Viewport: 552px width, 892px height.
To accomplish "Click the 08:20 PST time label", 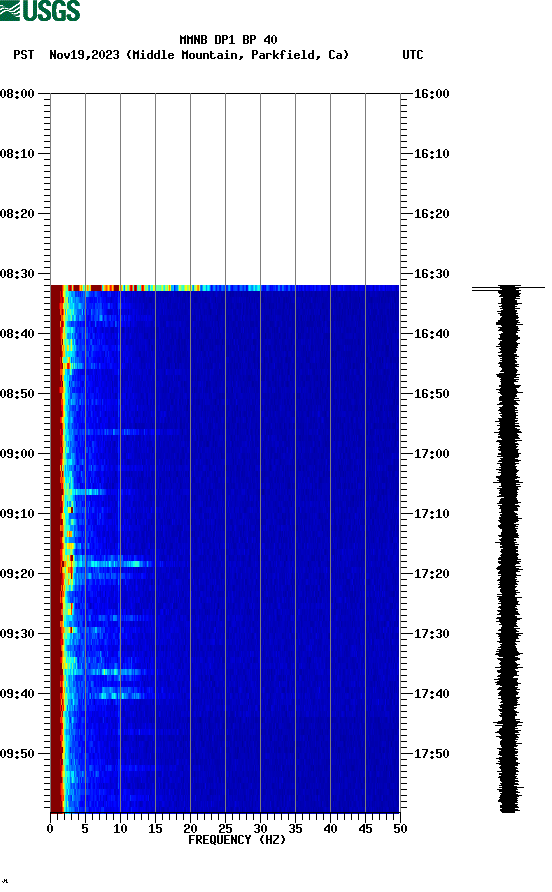I will point(17,213).
